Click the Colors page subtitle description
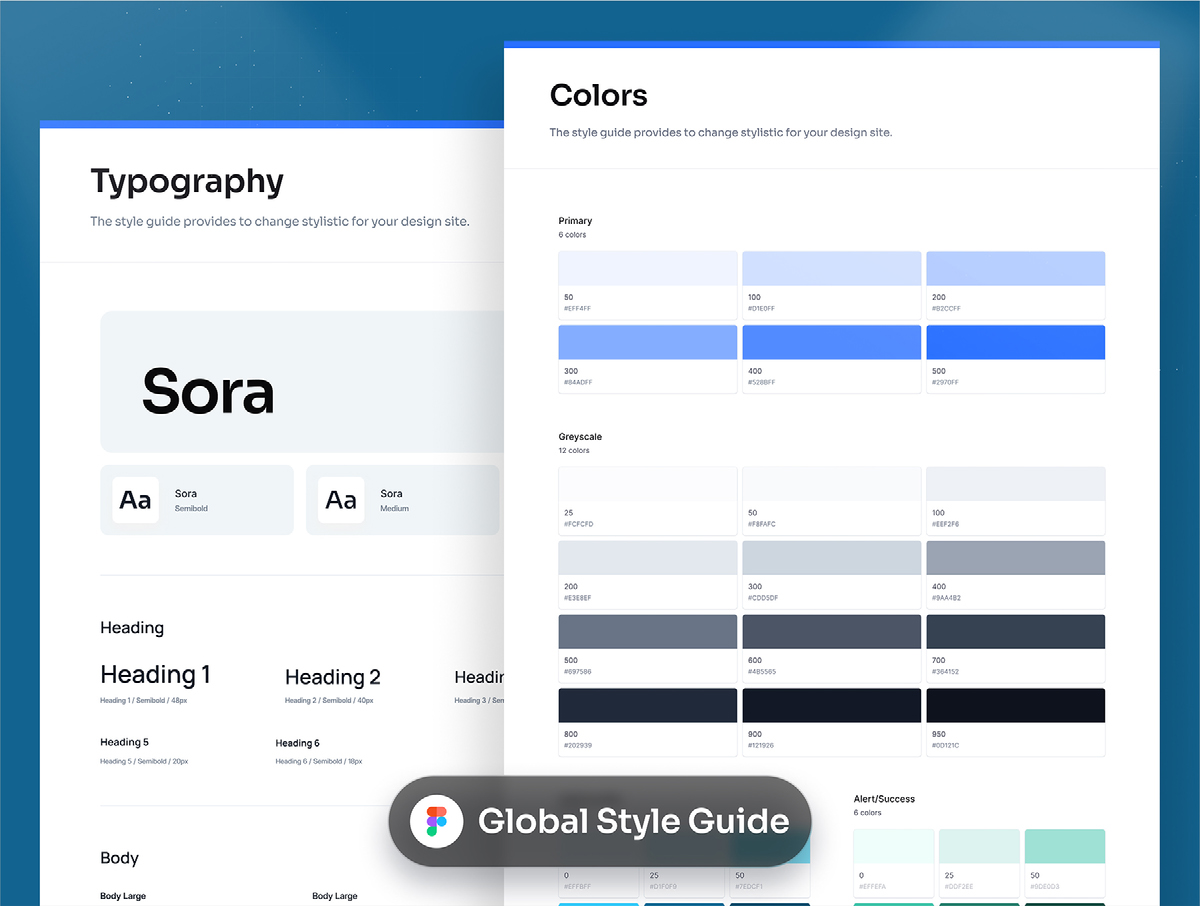 point(721,132)
